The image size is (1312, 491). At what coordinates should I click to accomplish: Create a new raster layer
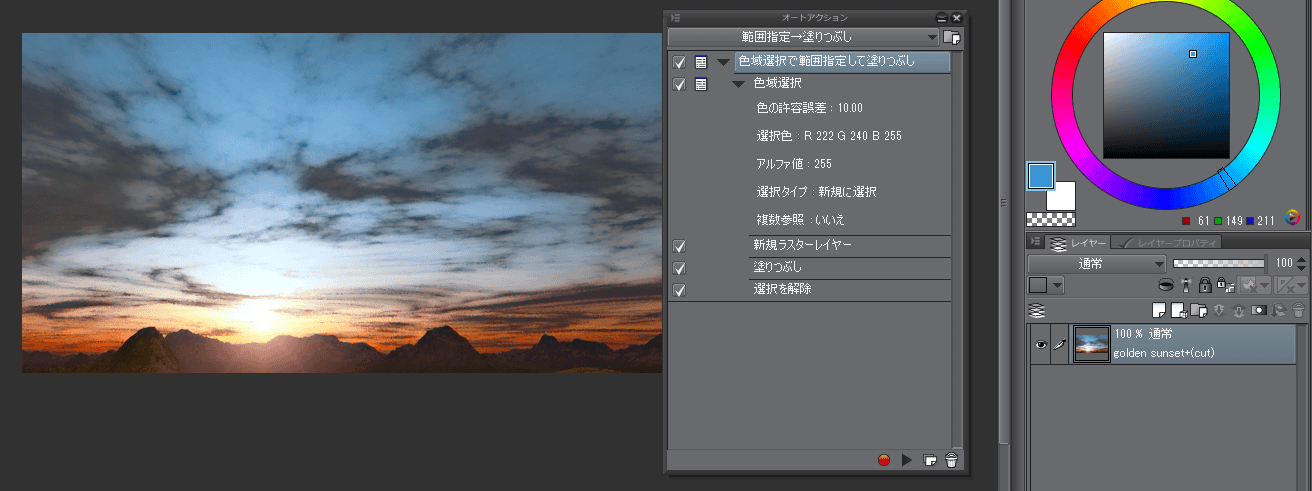(x=1159, y=310)
